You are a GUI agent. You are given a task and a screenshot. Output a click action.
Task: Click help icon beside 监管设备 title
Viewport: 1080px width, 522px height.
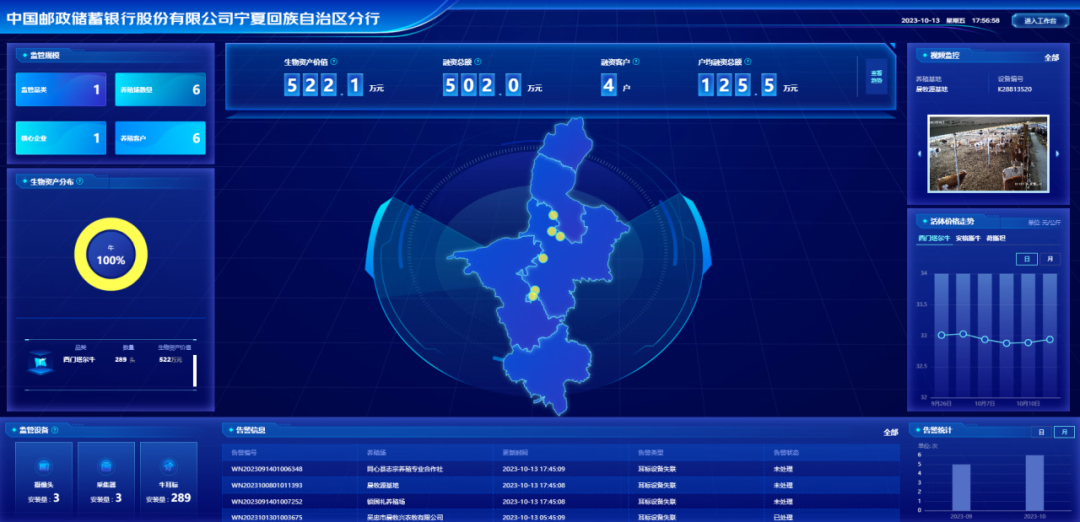(x=54, y=430)
